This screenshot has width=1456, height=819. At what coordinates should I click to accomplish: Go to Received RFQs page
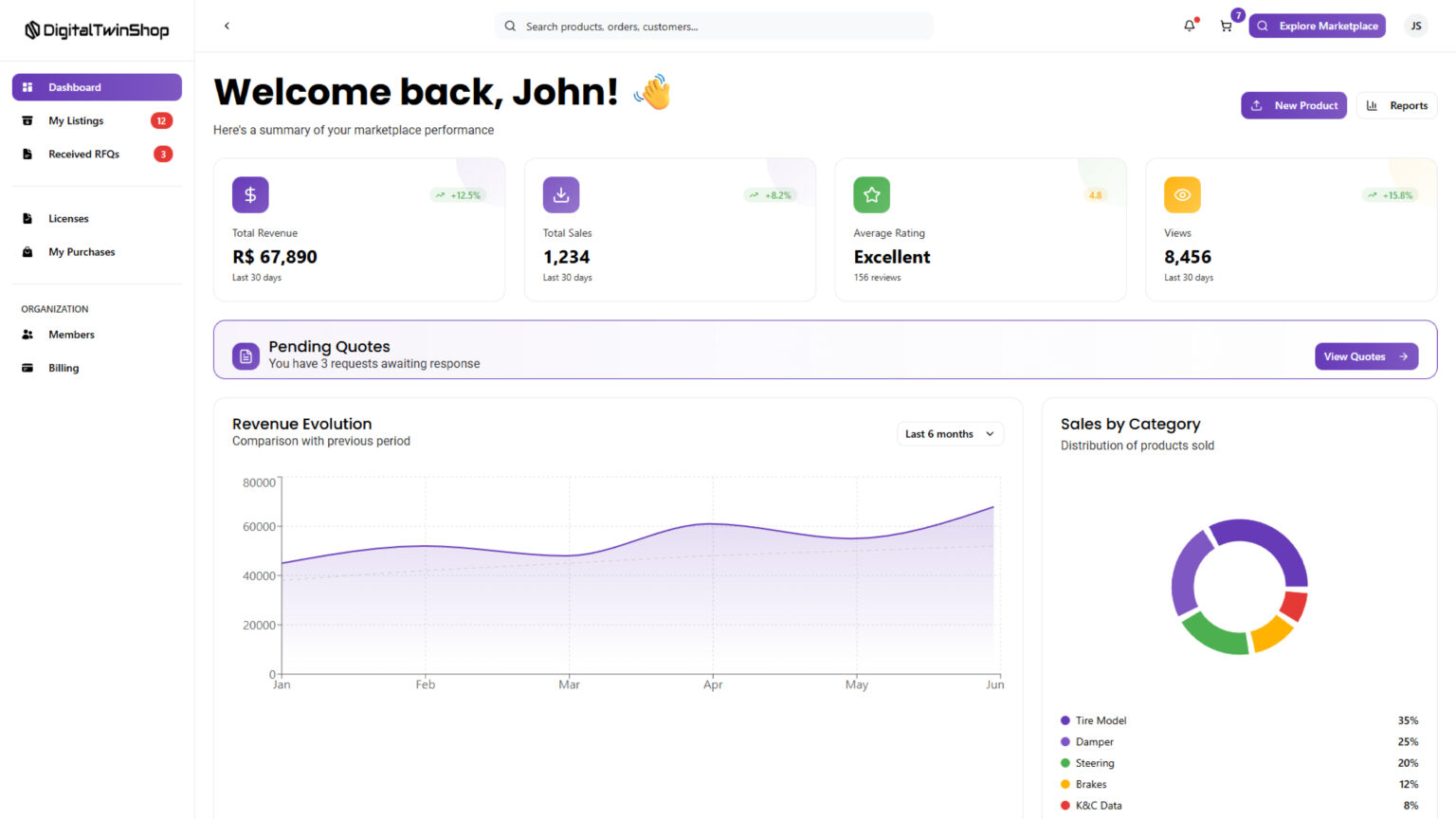click(83, 155)
